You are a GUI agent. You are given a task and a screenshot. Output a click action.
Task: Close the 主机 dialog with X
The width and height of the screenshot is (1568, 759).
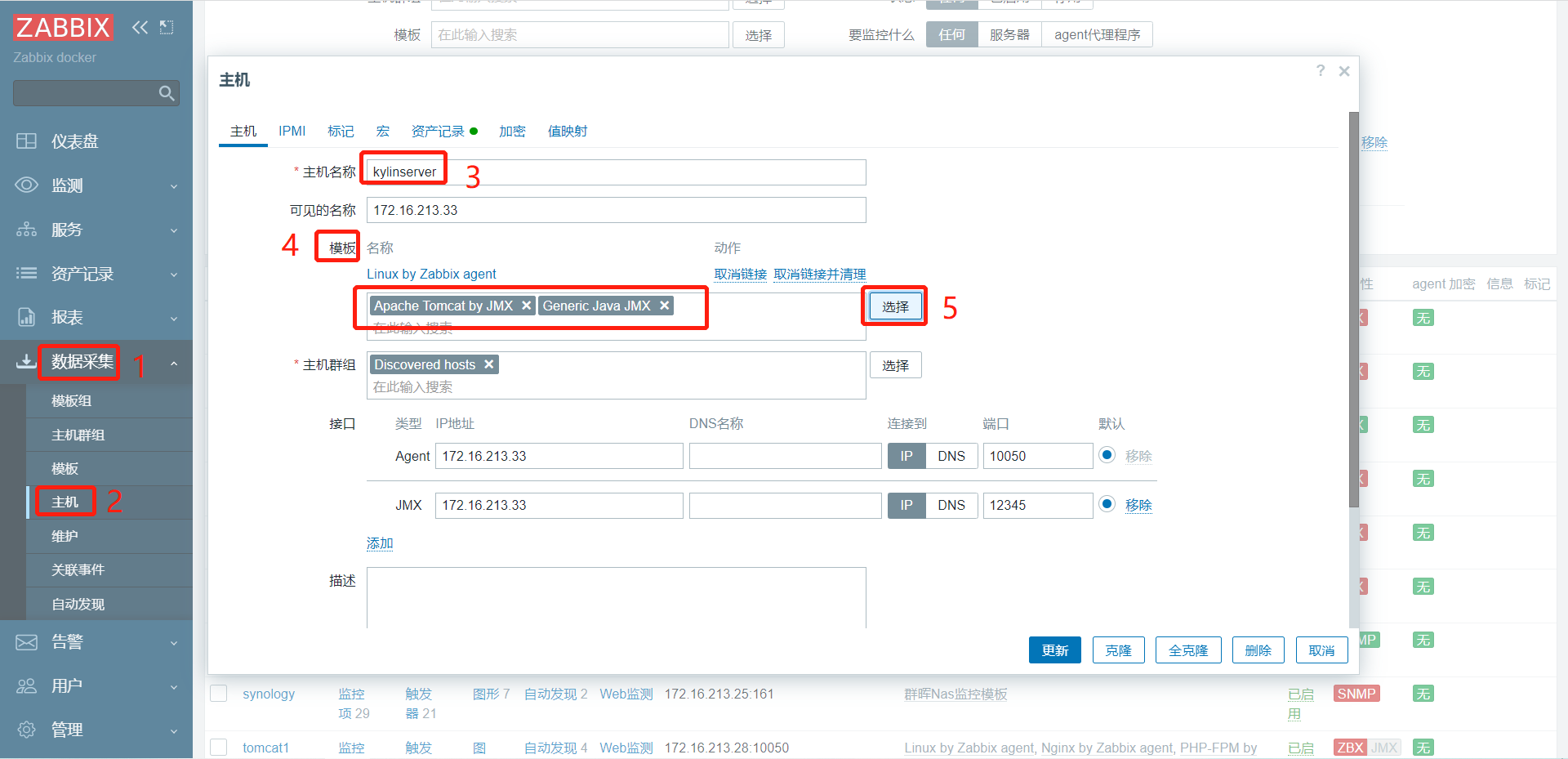tap(1344, 71)
